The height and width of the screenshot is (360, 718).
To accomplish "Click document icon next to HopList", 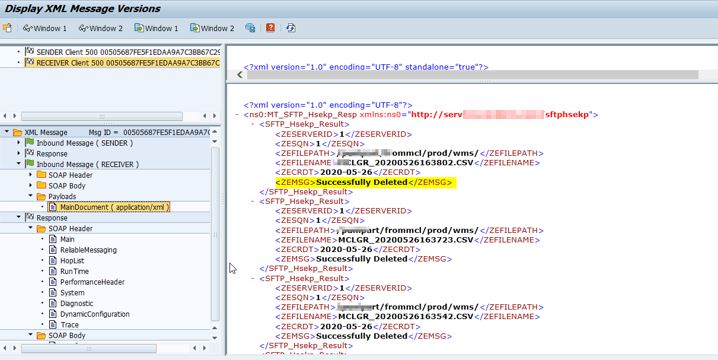I will tap(53, 260).
